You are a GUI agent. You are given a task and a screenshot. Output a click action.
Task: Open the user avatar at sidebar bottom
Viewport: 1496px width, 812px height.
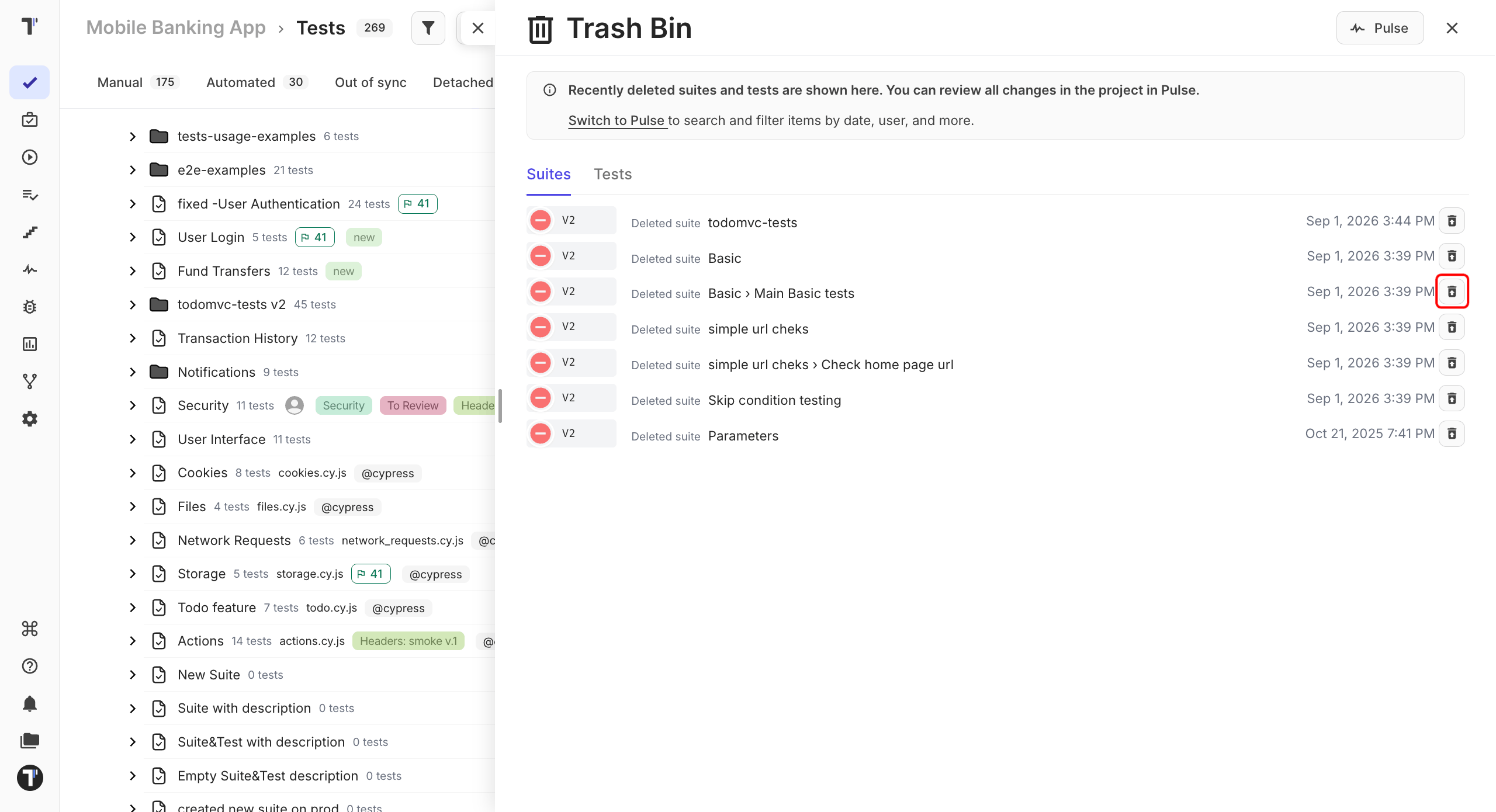pos(30,778)
